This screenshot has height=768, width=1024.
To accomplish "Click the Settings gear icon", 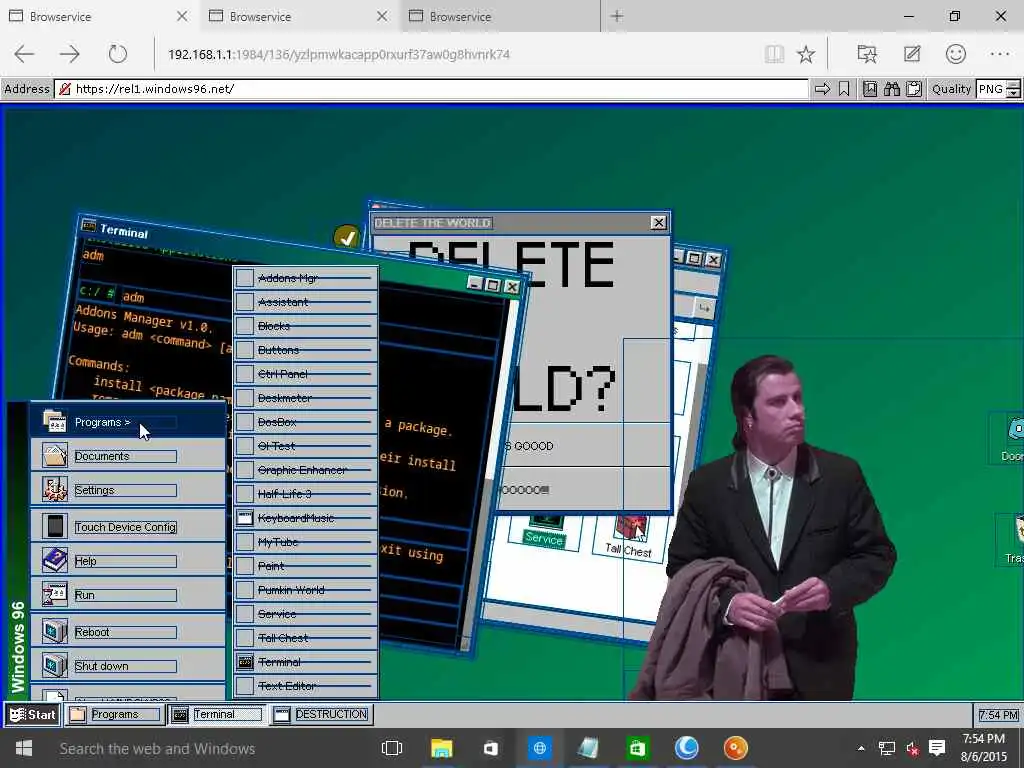I will (54, 490).
